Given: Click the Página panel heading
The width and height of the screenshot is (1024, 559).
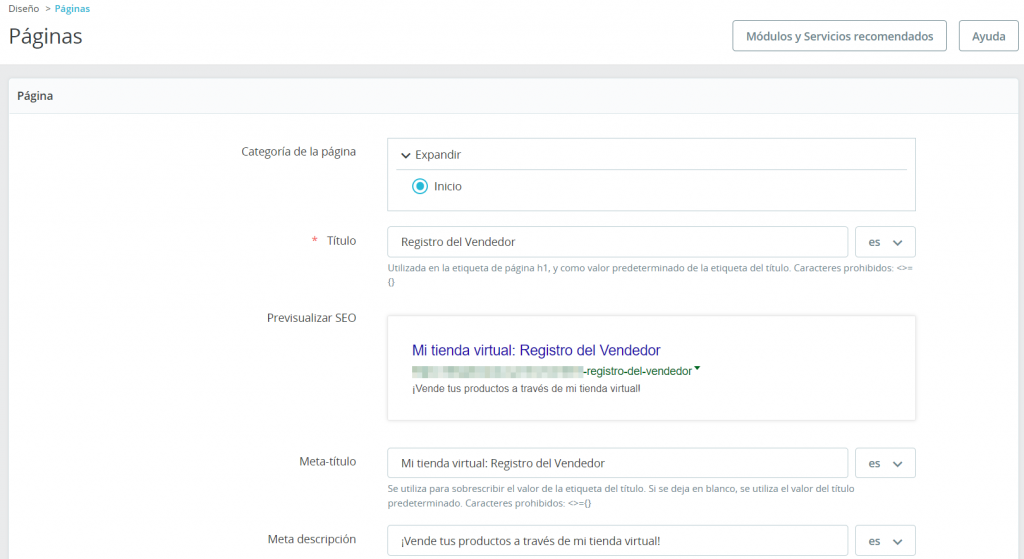Looking at the screenshot, I should coord(35,96).
